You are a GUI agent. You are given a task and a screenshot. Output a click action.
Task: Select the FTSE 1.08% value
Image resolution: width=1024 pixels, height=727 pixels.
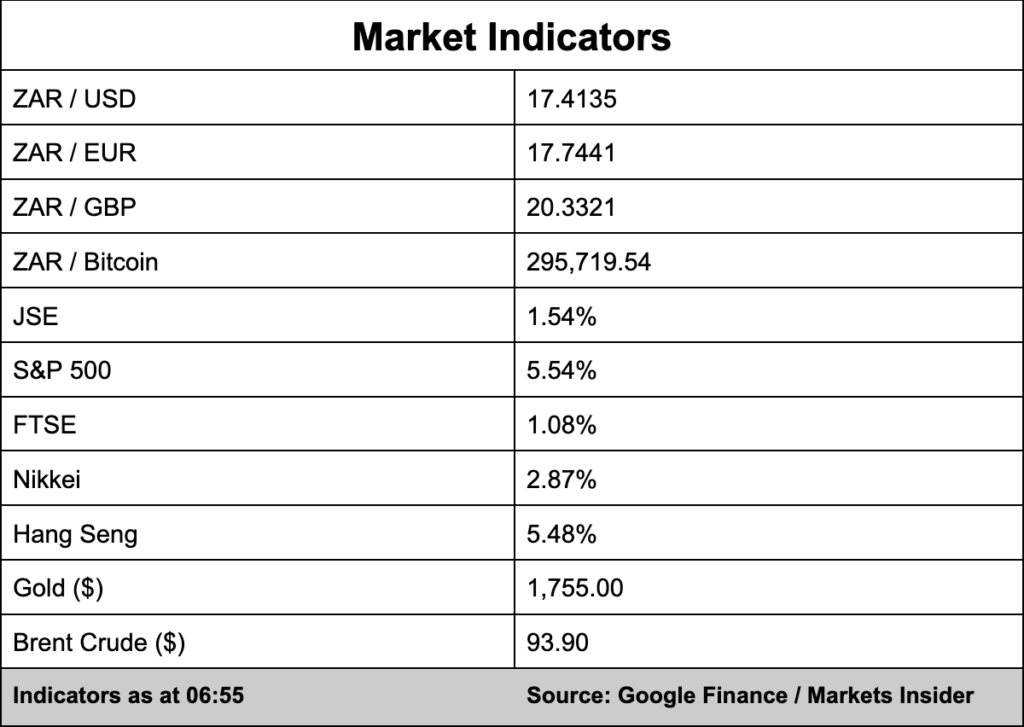point(562,425)
